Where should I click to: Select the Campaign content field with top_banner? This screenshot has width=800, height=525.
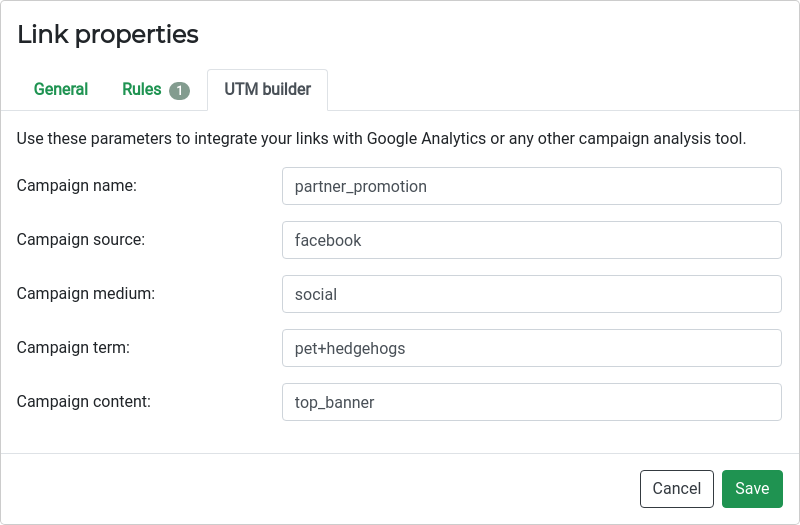point(532,403)
